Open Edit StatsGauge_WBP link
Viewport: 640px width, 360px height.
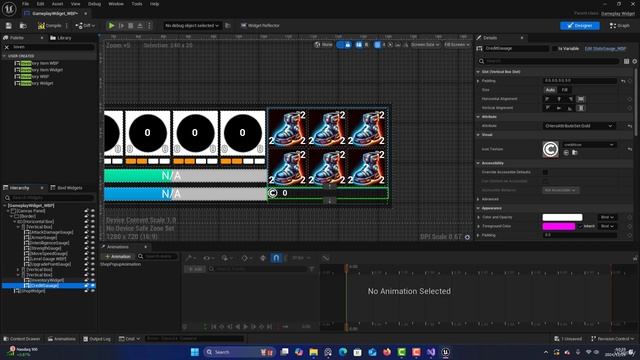pyautogui.click(x=605, y=49)
